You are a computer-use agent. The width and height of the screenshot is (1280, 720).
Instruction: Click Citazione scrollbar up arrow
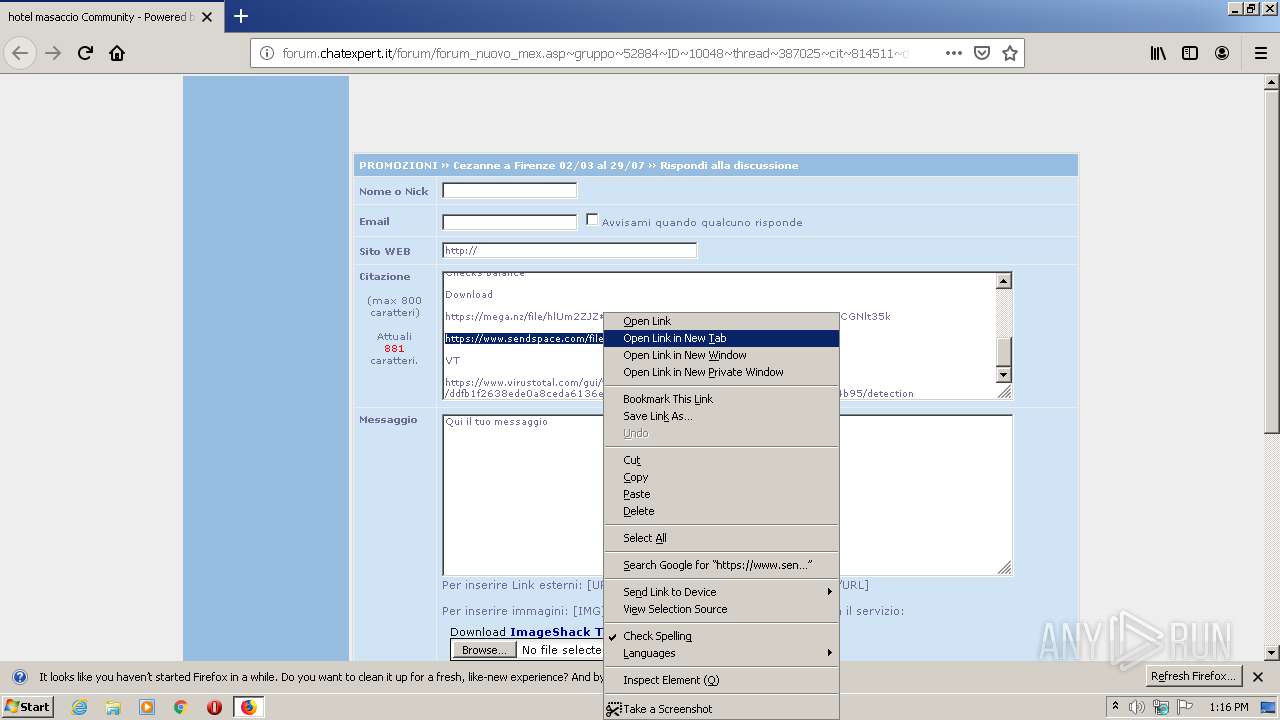coord(1004,281)
